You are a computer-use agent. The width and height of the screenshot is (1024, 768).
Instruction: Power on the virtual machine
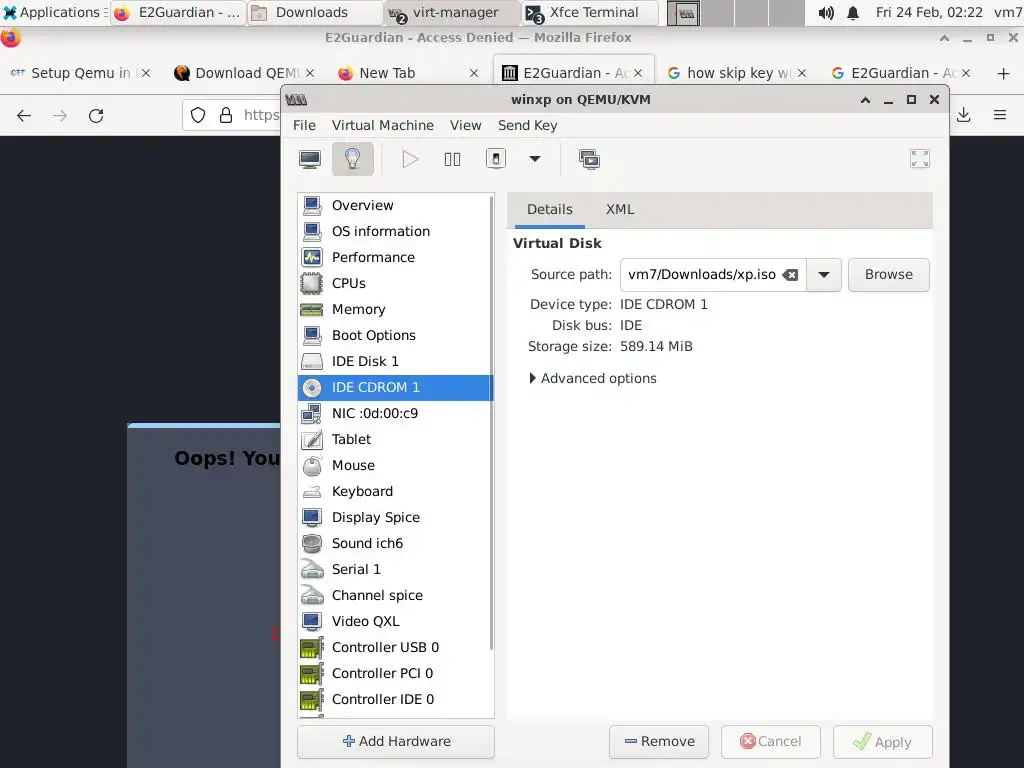coord(410,159)
